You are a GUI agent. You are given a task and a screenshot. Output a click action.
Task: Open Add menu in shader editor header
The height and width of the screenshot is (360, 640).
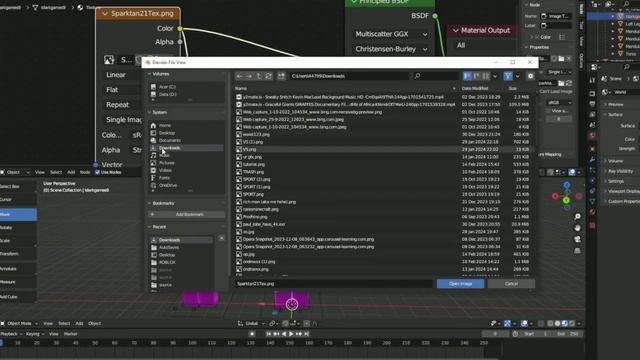(71, 172)
